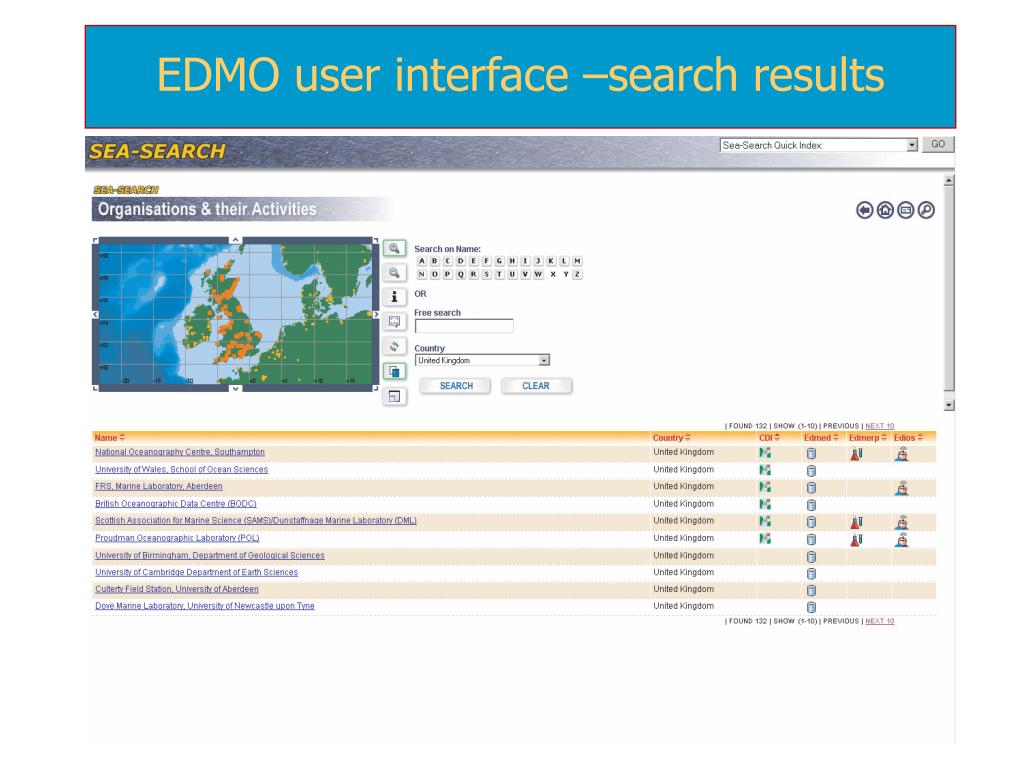Open Edmed icon for University of Birmingham

pos(811,556)
